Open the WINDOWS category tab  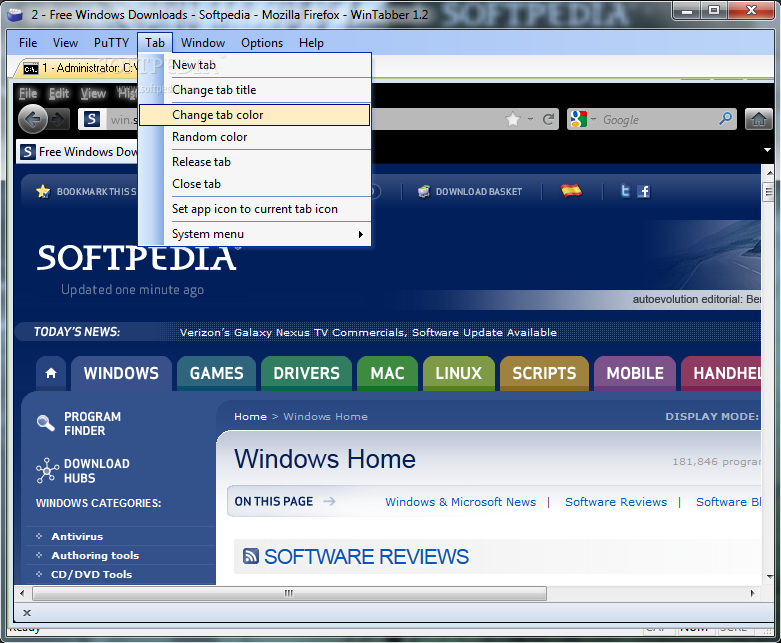point(121,373)
